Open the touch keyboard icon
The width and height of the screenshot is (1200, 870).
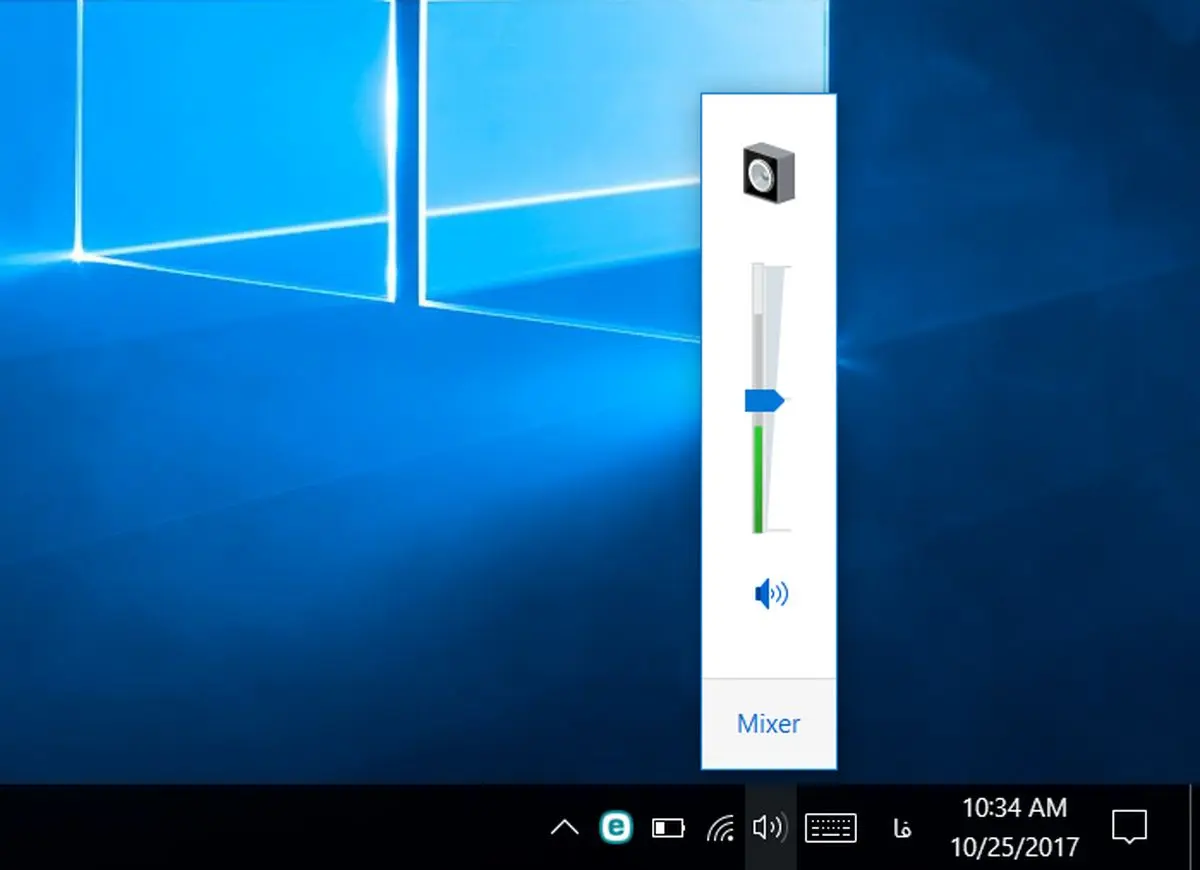click(831, 828)
